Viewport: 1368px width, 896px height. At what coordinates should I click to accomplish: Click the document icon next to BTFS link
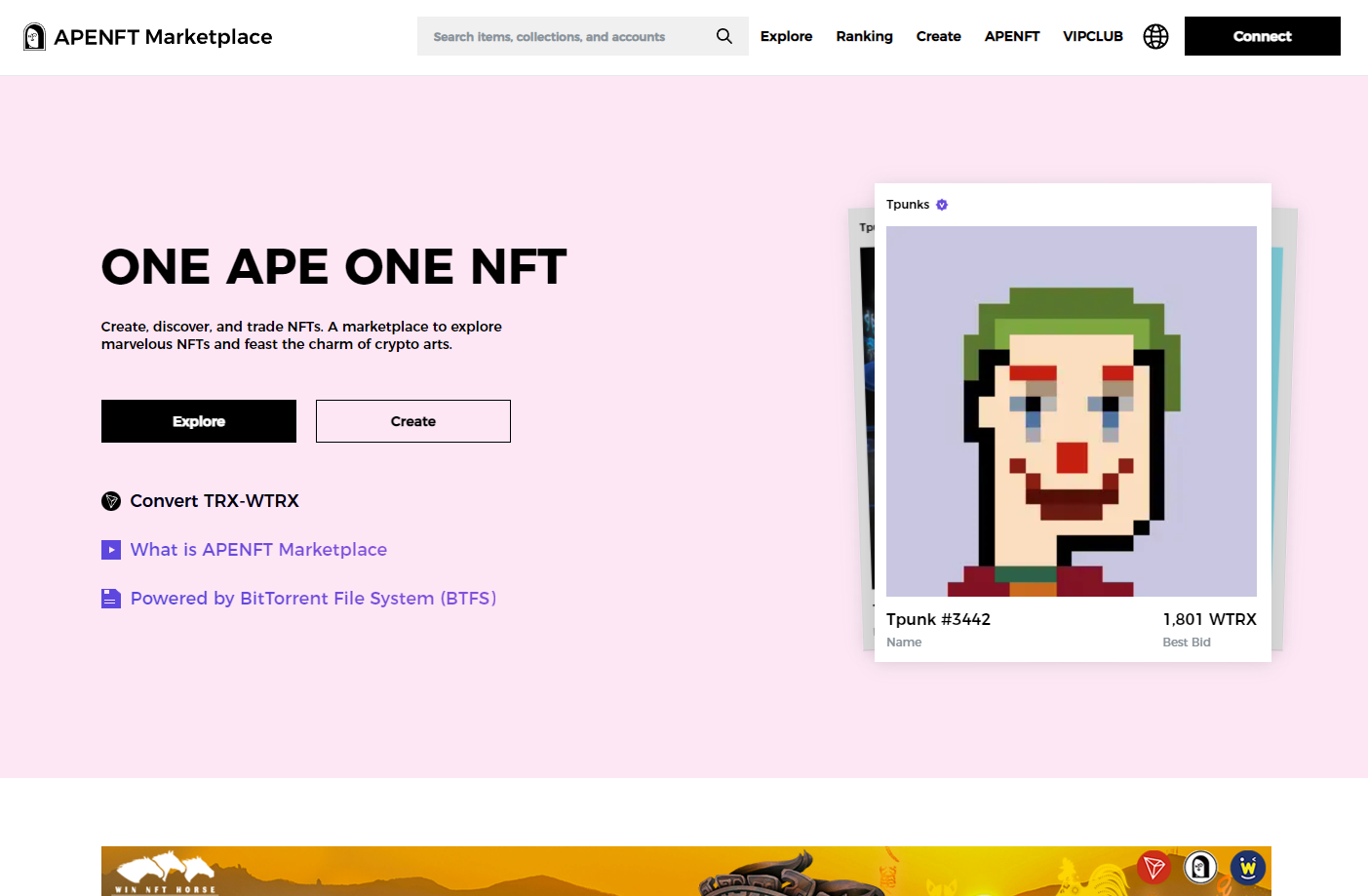click(x=111, y=599)
